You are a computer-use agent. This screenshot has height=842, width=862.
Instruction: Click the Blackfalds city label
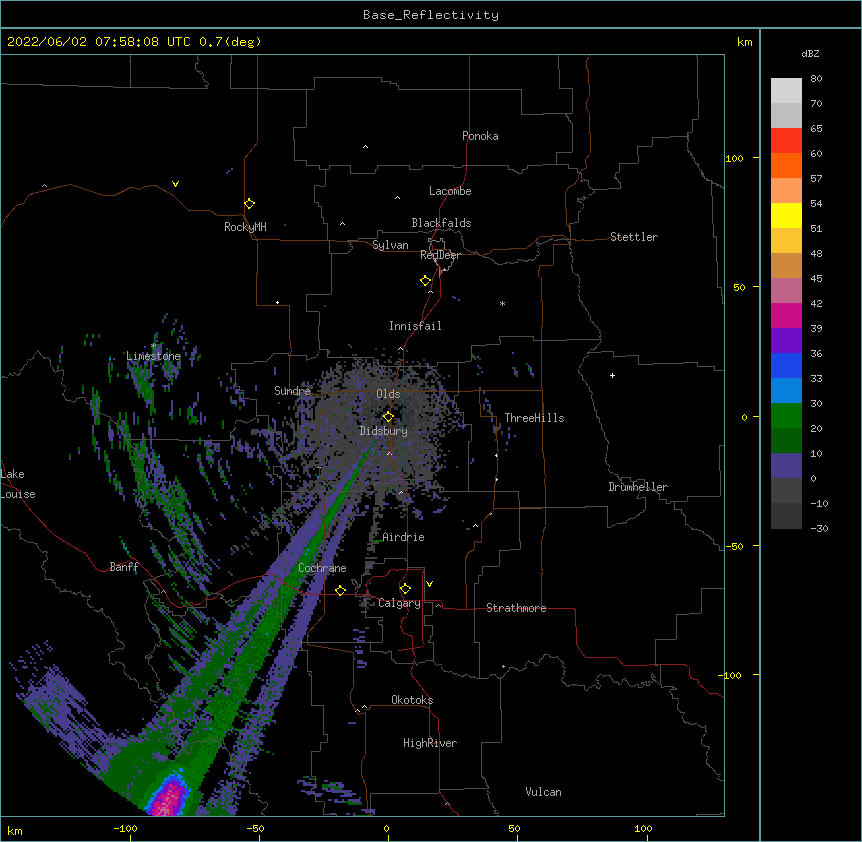click(441, 223)
